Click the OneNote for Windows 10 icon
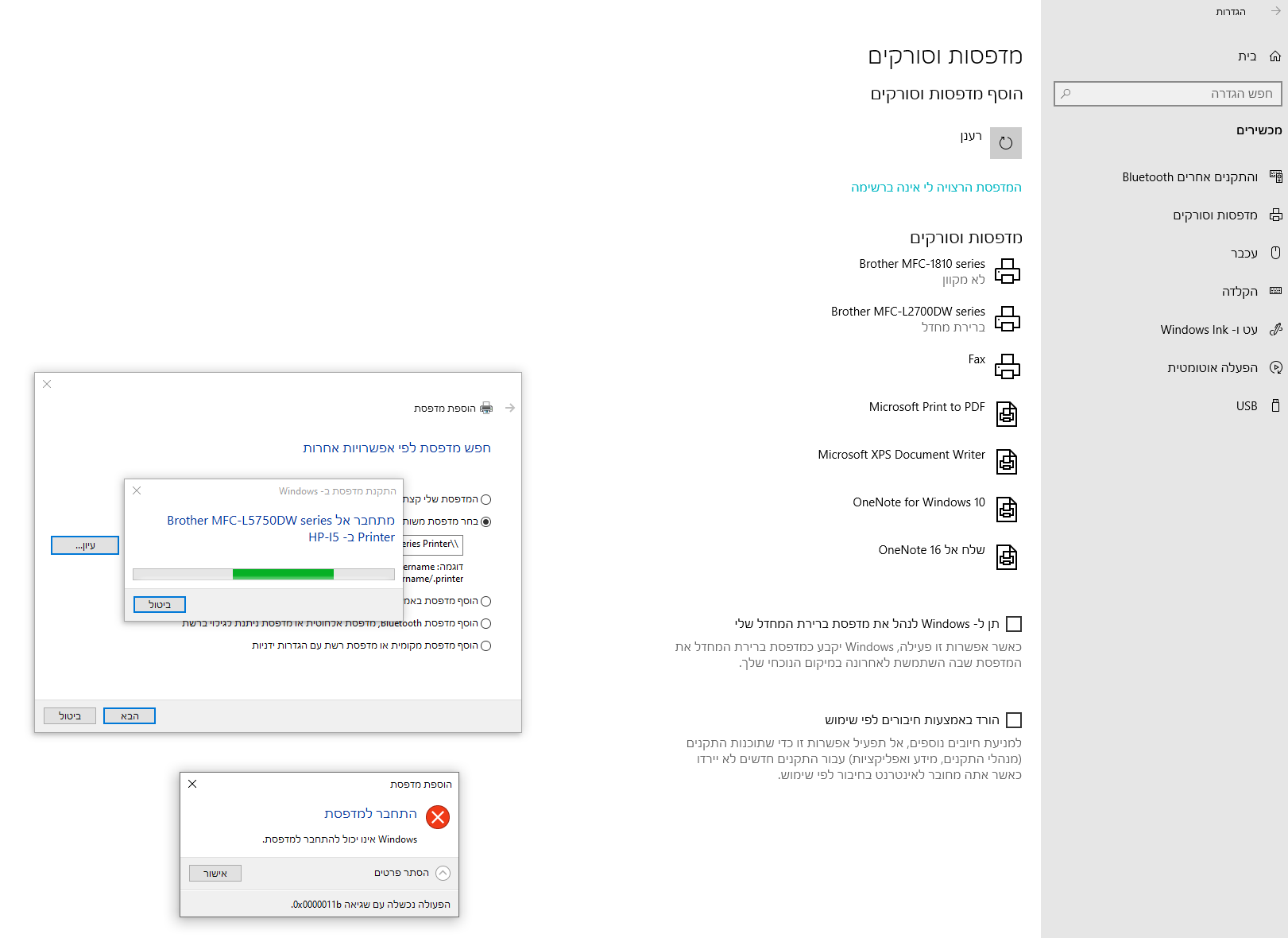This screenshot has width=1288, height=938. click(x=1007, y=510)
